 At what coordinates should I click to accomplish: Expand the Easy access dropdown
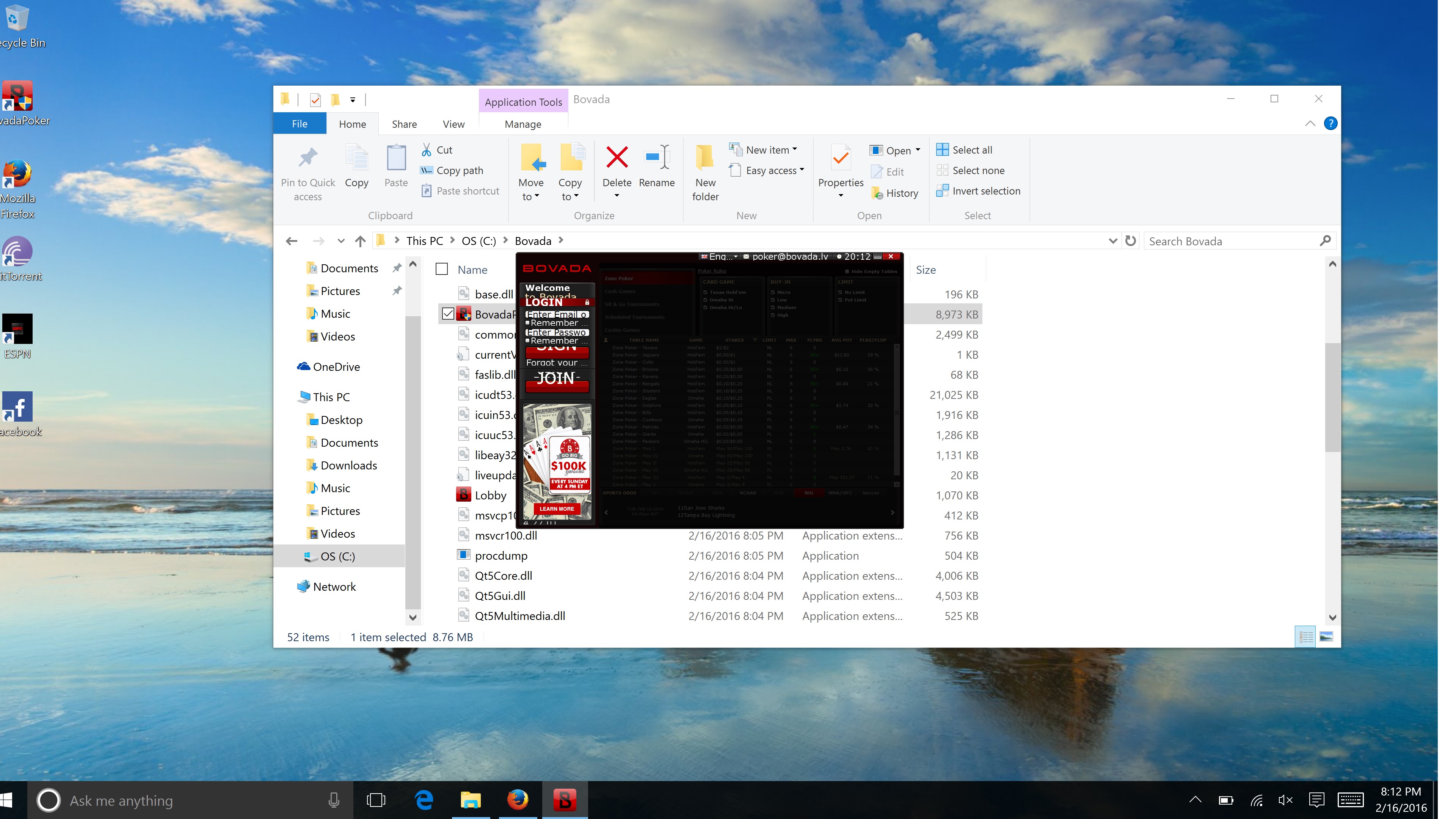(802, 169)
